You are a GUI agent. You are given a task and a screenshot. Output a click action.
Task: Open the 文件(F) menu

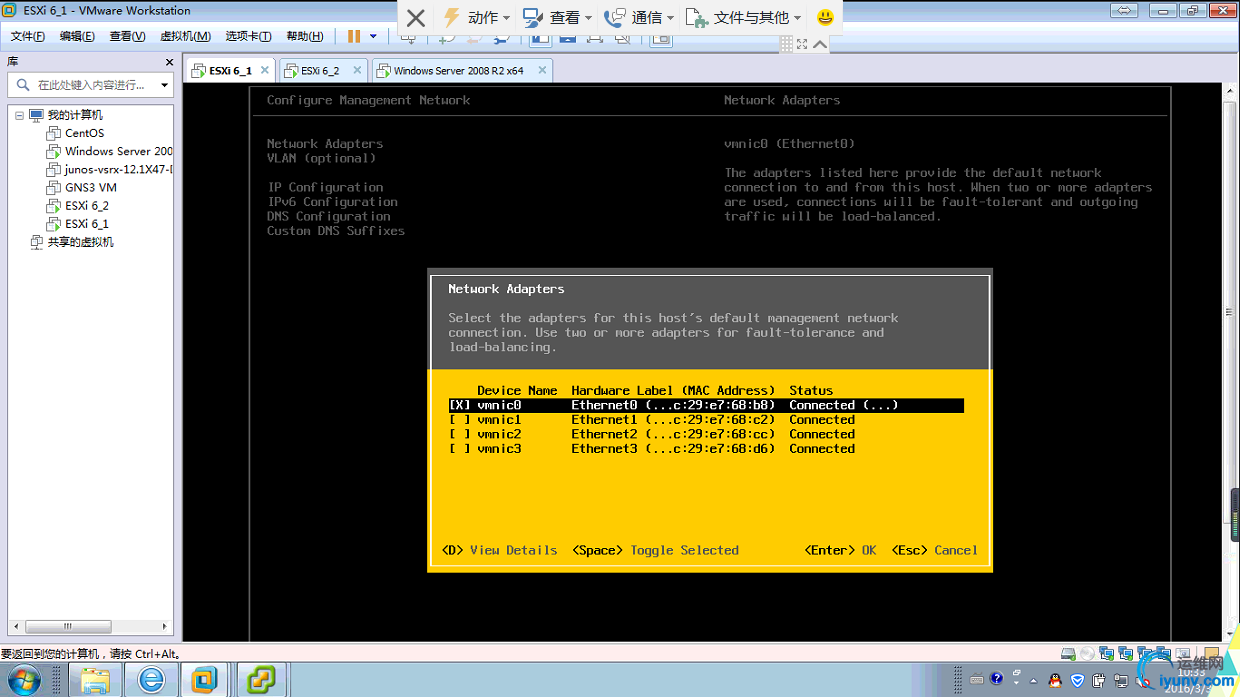28,36
